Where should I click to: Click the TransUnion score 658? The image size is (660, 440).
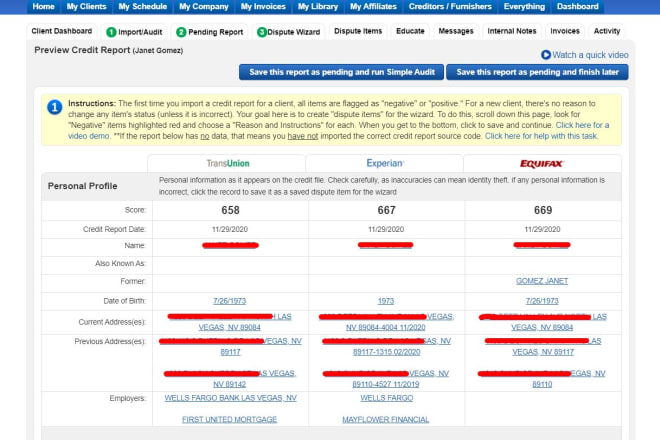[230, 210]
